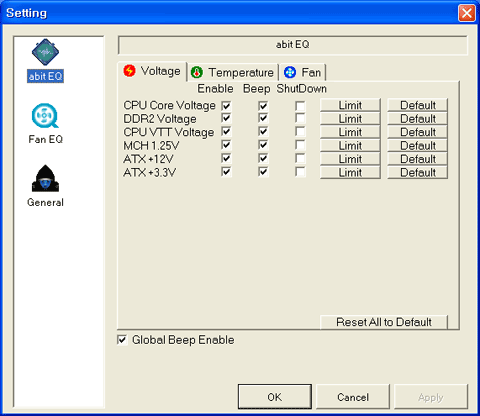The height and width of the screenshot is (416, 480).
Task: Enable ShutDown for CPU Core Voltage
Action: click(300, 106)
